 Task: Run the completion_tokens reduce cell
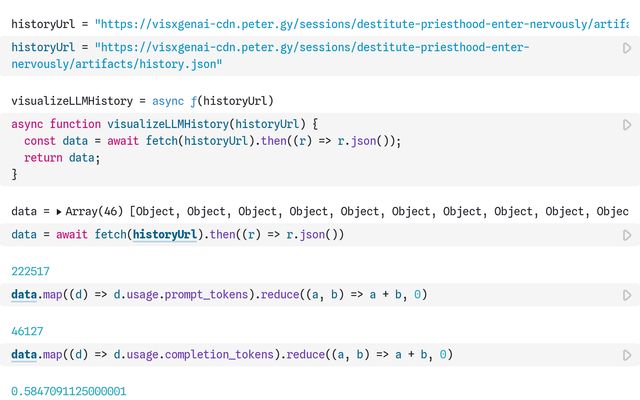[x=627, y=354]
